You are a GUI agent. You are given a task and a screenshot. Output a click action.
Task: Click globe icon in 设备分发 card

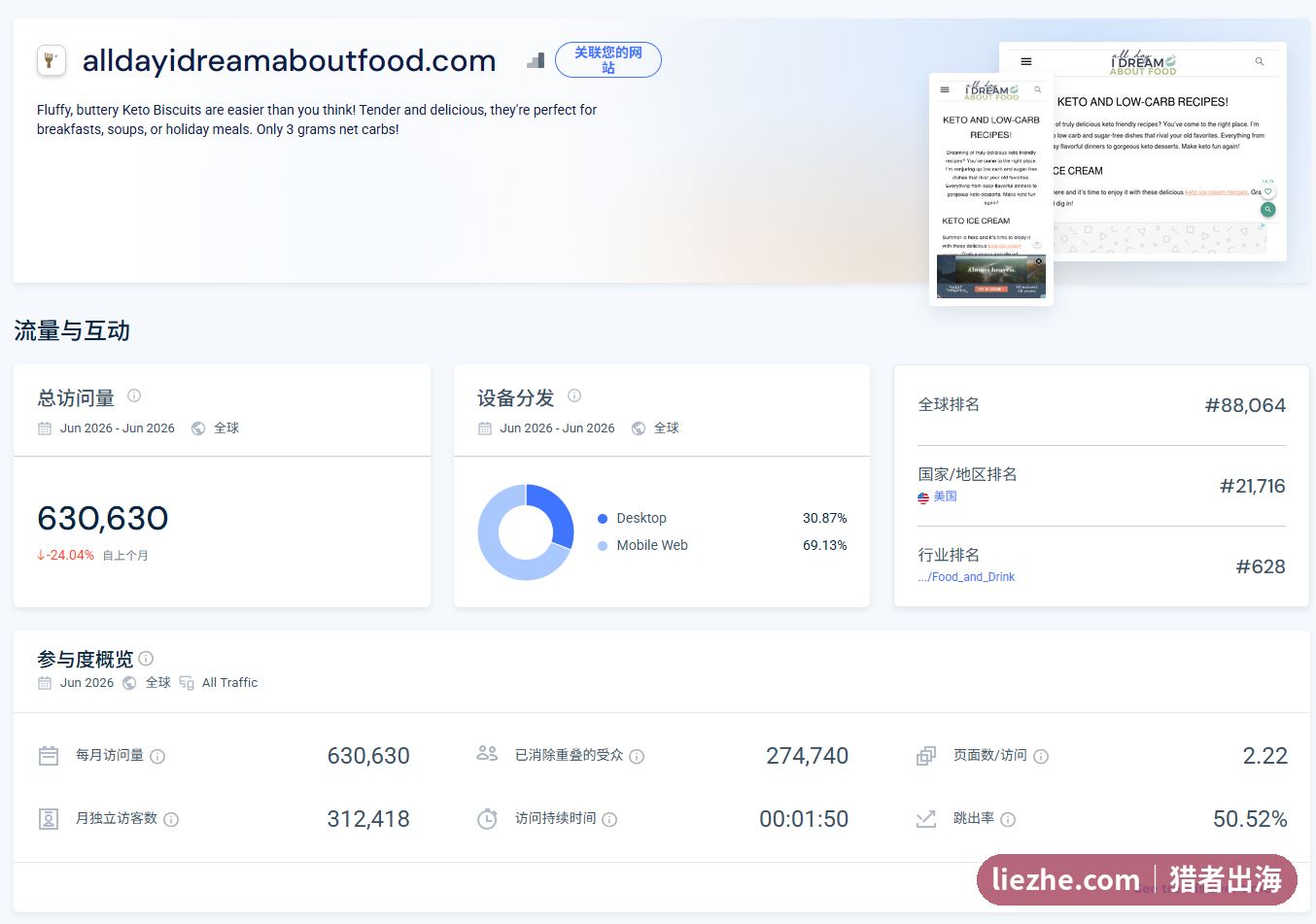click(x=639, y=428)
